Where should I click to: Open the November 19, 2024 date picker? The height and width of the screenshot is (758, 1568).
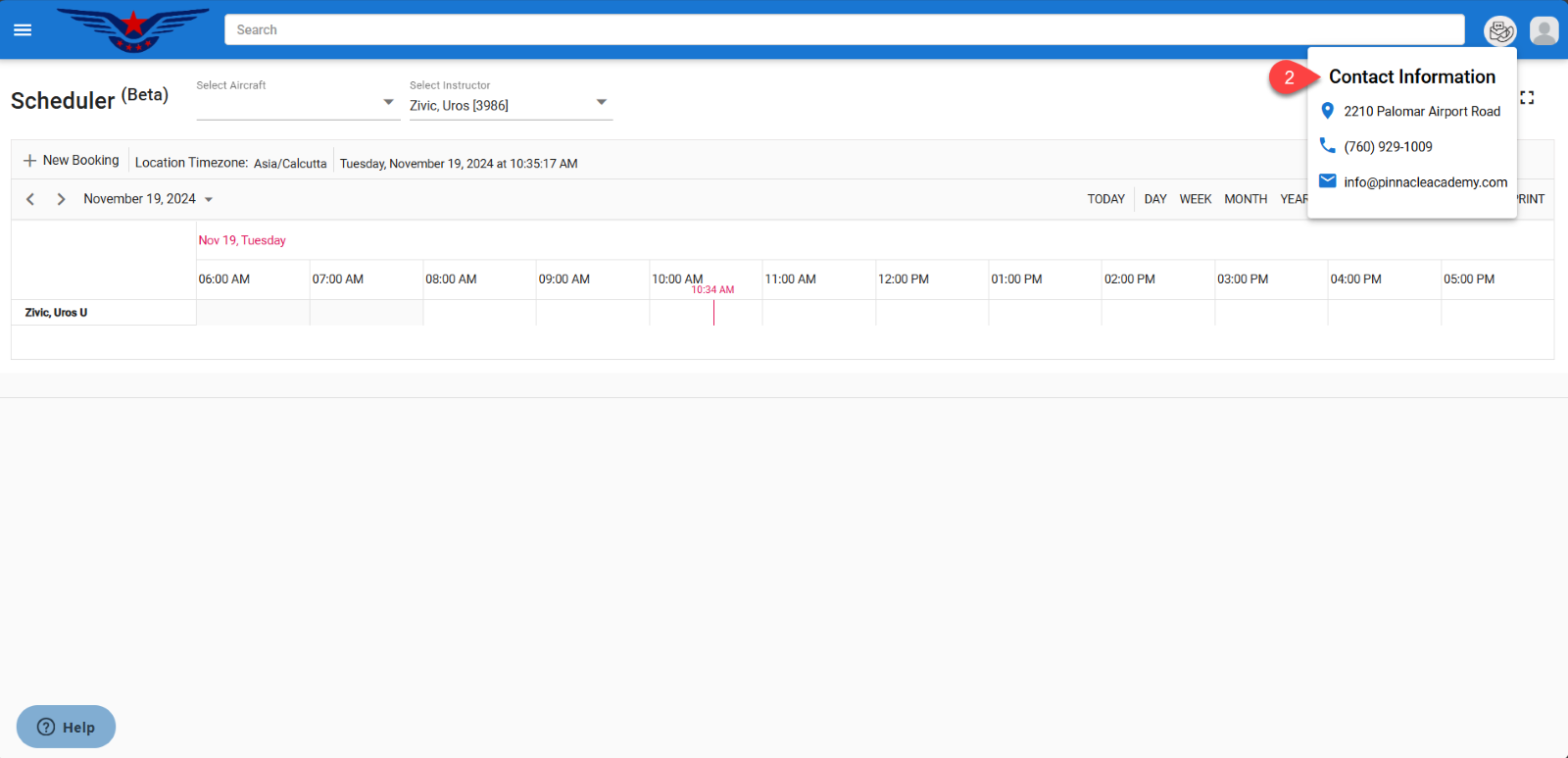[147, 199]
